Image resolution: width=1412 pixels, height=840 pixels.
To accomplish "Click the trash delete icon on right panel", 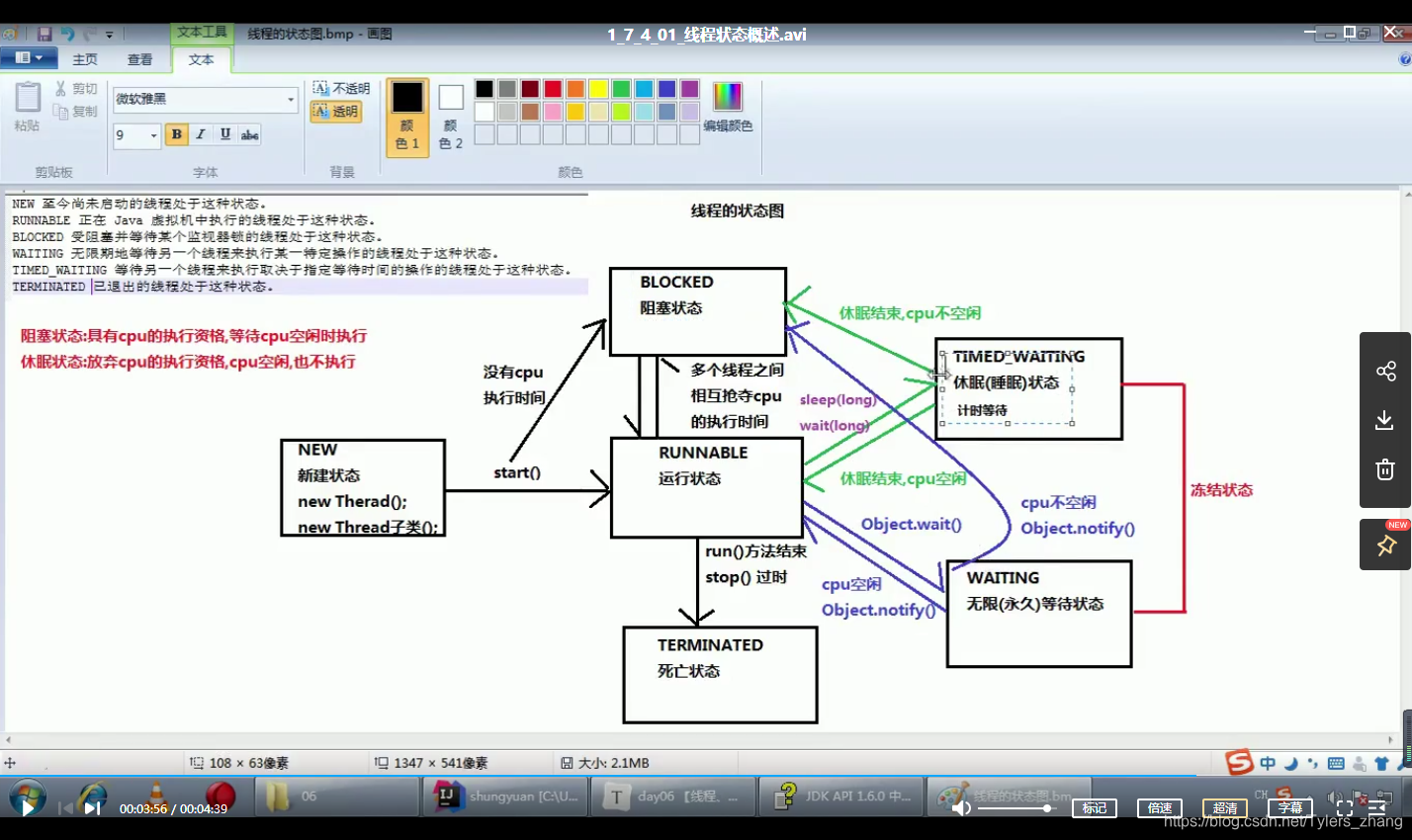I will tap(1385, 469).
